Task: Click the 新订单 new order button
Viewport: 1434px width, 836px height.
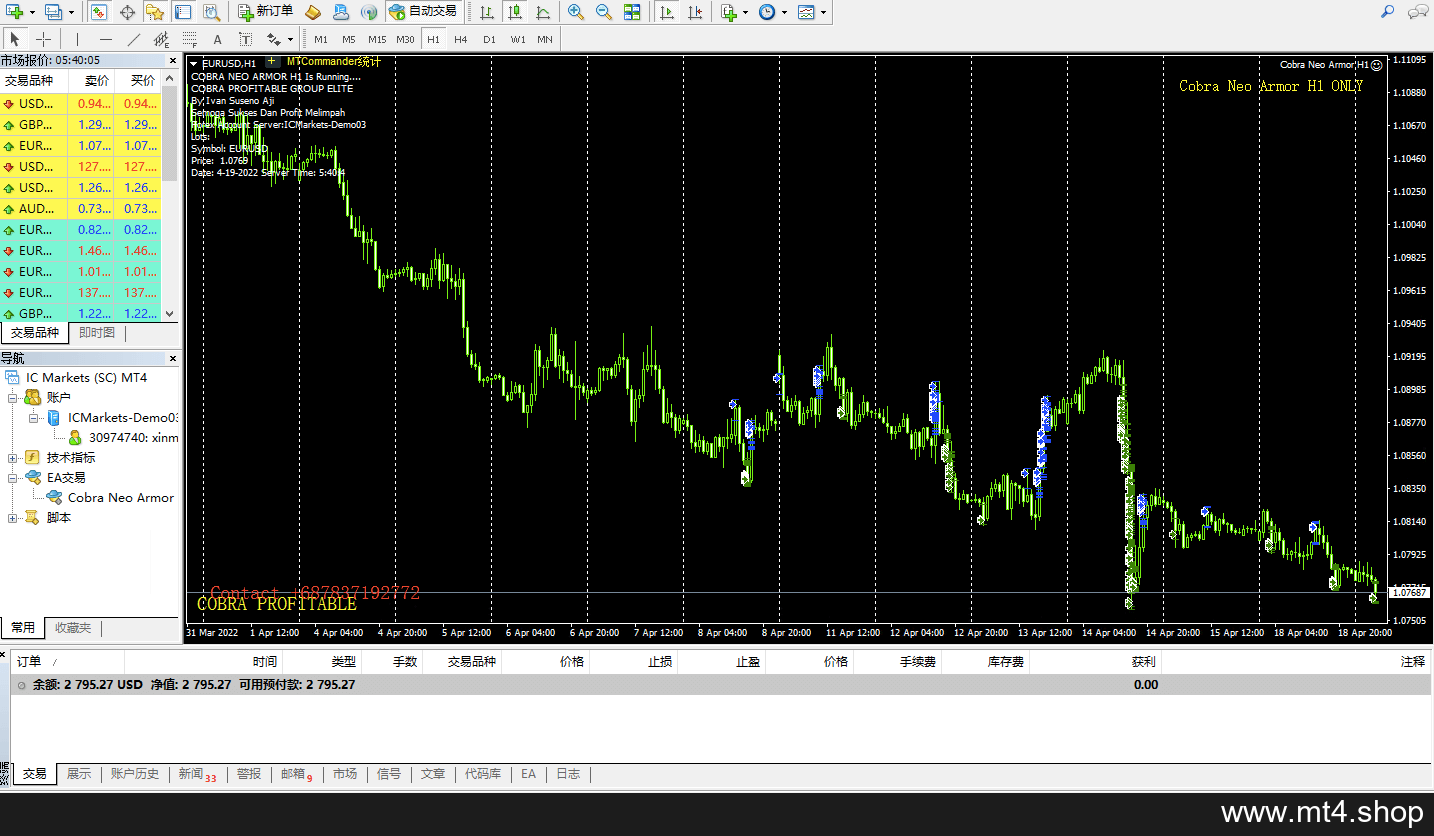Action: [265, 12]
